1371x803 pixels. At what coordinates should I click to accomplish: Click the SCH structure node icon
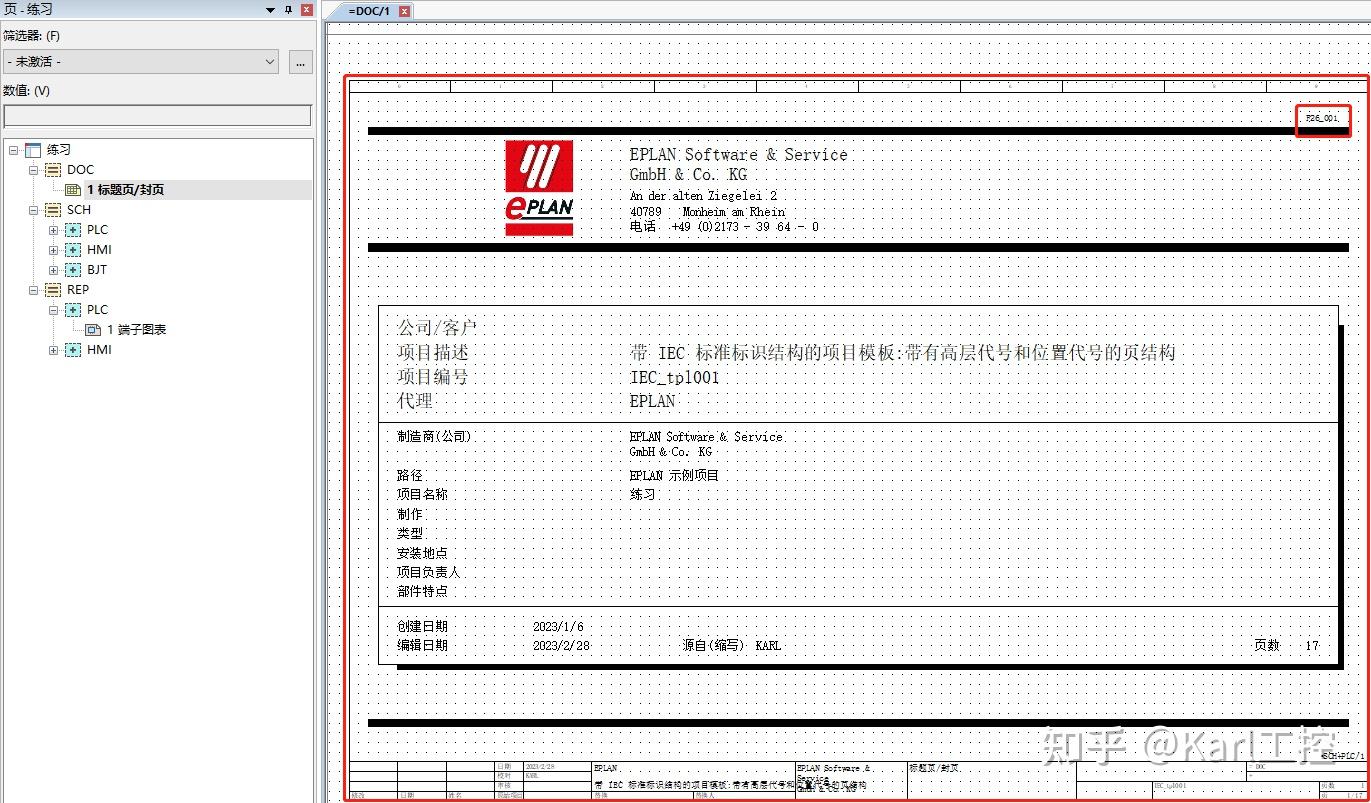[52, 210]
